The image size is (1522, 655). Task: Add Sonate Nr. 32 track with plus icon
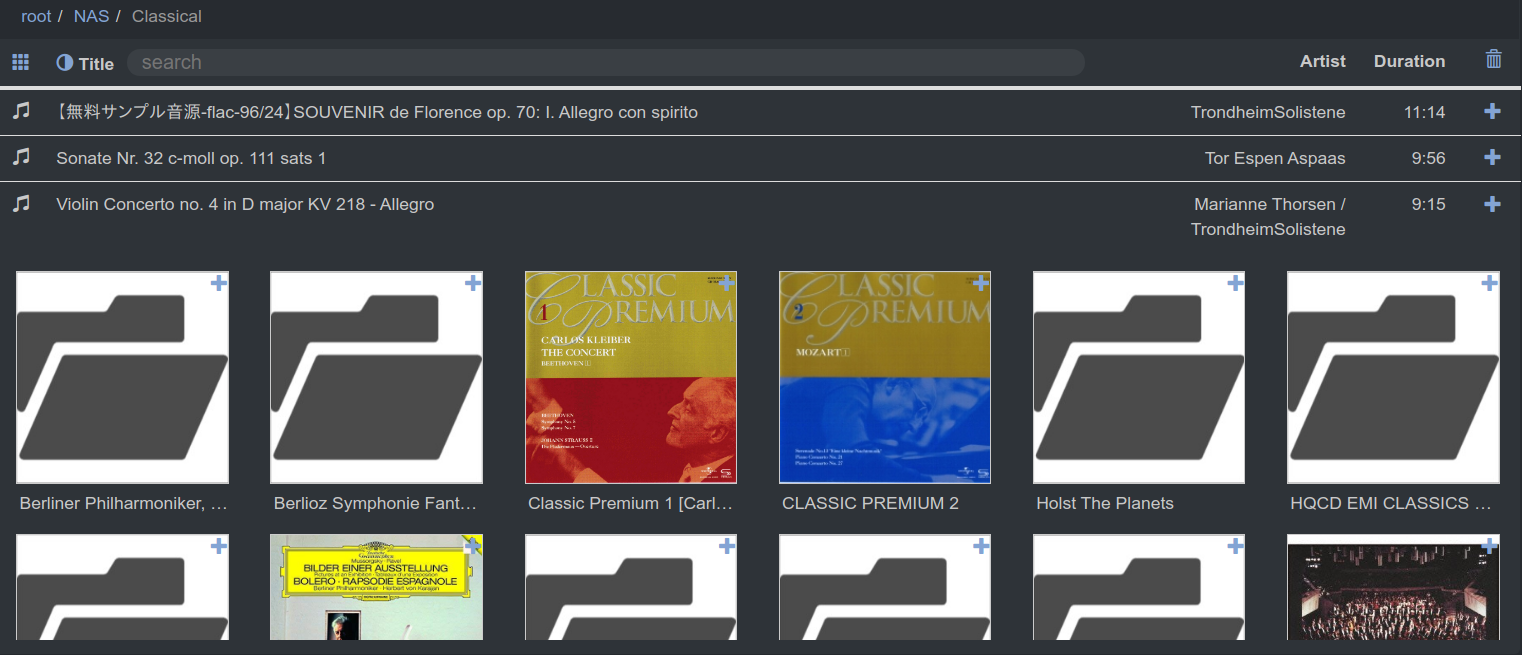(x=1492, y=157)
